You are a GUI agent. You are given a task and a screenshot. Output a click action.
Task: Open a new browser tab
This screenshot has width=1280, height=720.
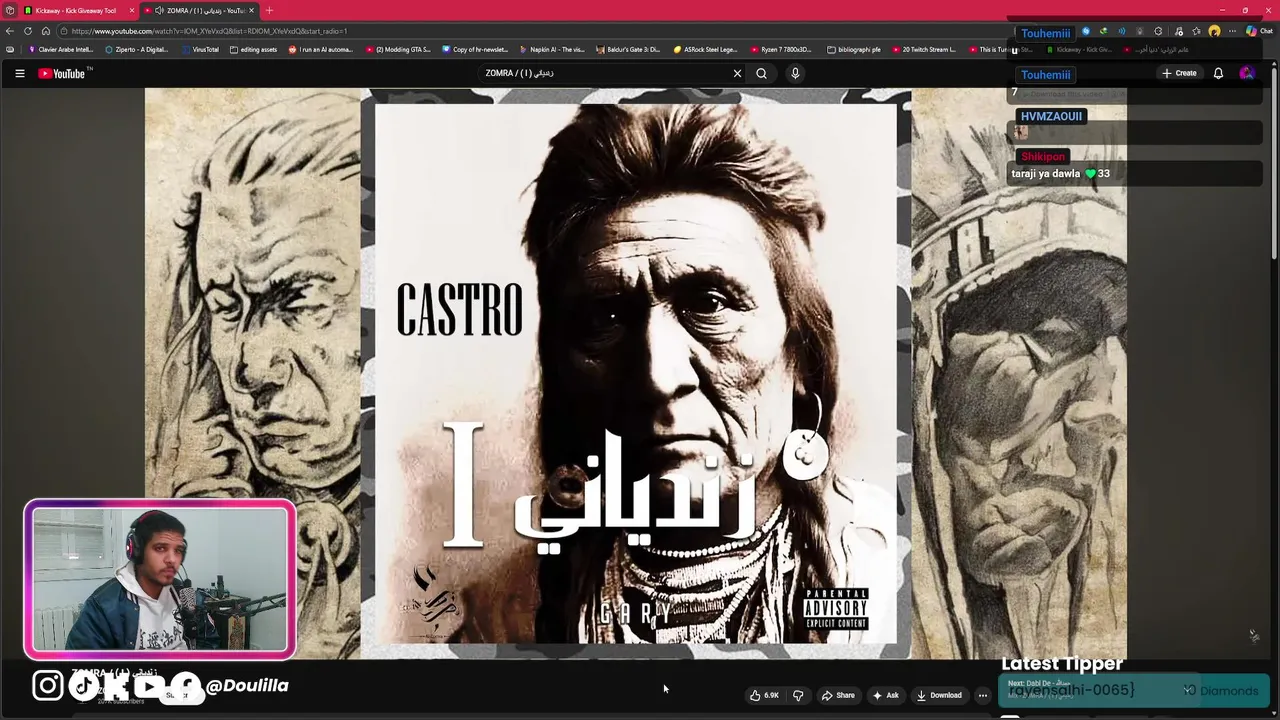(x=269, y=10)
